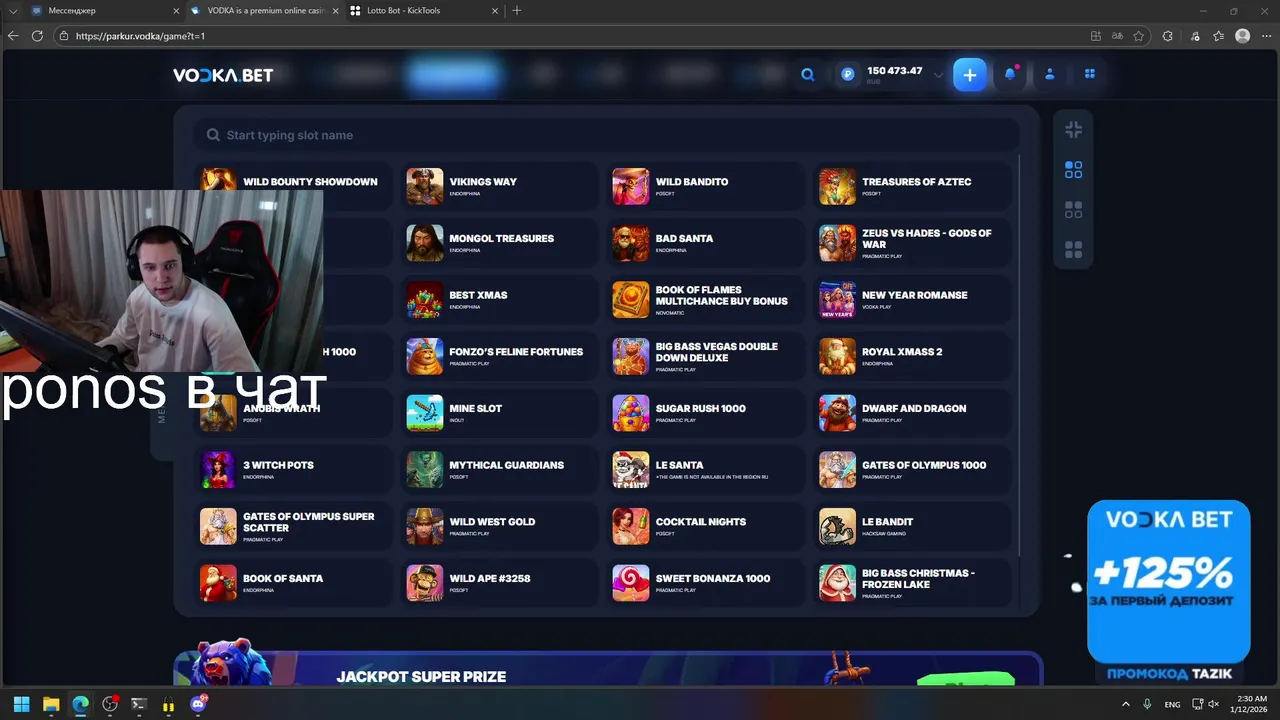Viewport: 1280px width, 720px height.
Task: Select Fonzo's Feline Fortunes icon
Action: pyautogui.click(x=425, y=356)
